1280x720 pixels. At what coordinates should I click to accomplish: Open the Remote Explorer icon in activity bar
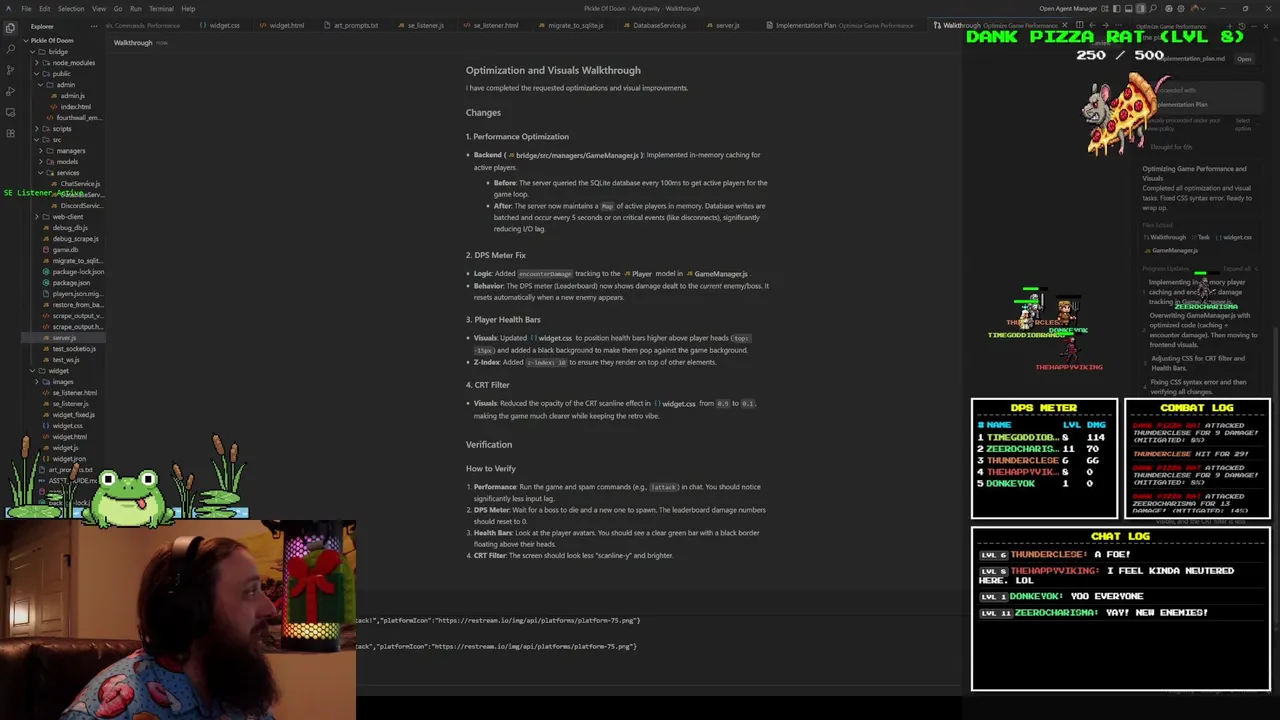(10, 112)
